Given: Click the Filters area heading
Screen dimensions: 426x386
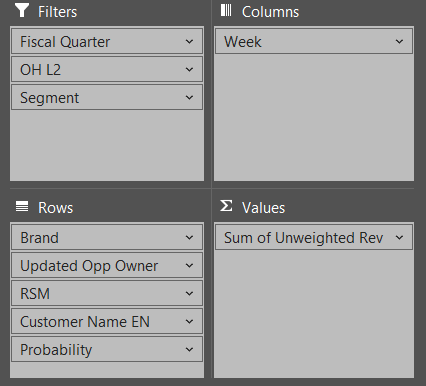Looking at the screenshot, I should click(57, 12).
